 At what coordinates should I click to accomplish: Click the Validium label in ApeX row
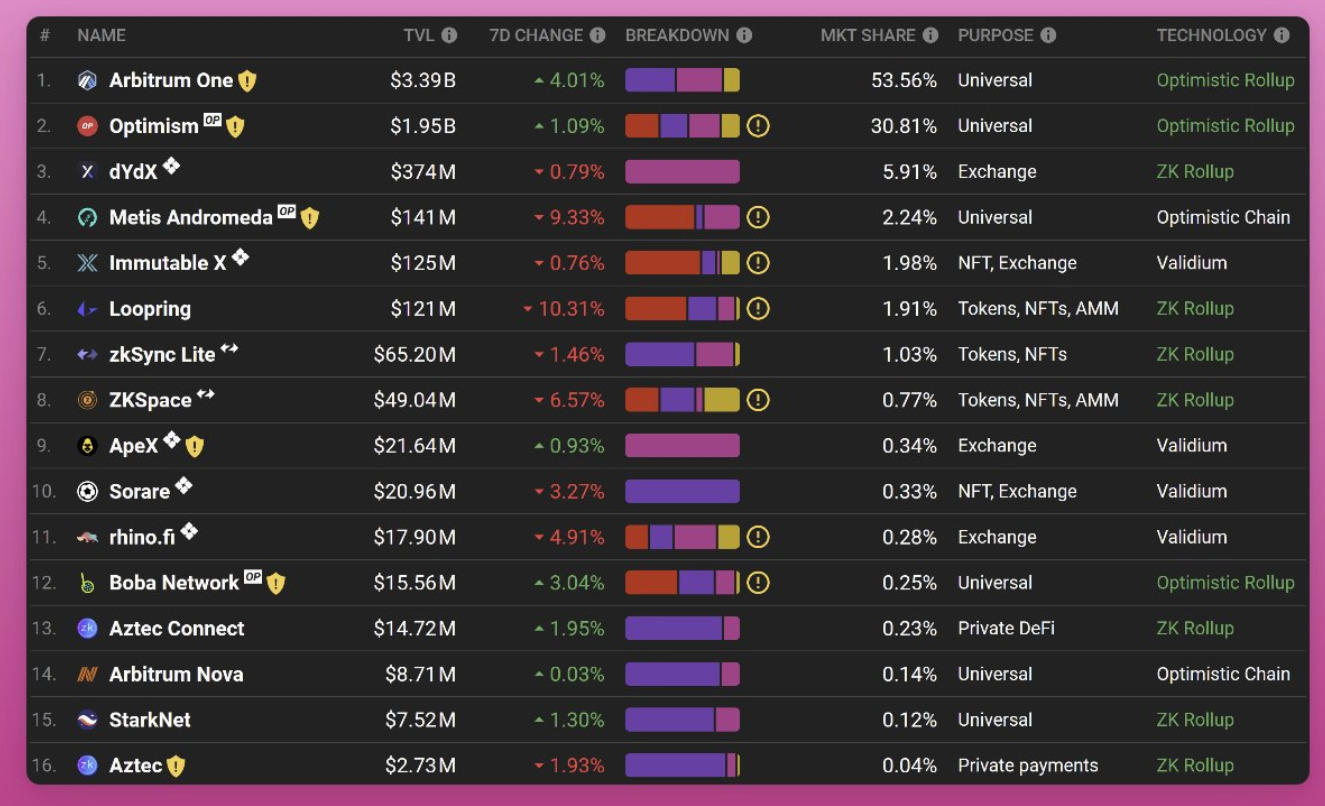(1192, 446)
